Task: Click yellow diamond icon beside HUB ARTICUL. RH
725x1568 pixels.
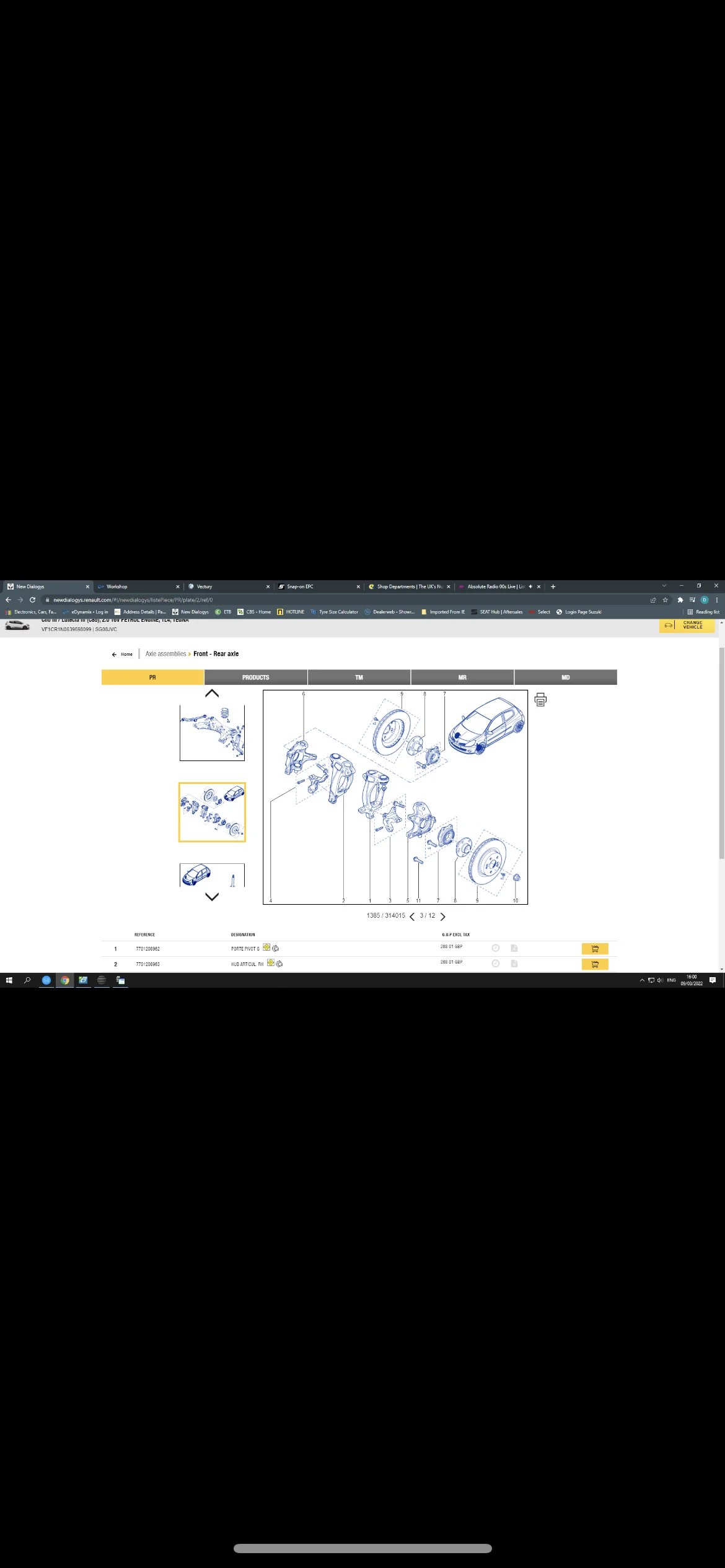Action: click(x=271, y=963)
